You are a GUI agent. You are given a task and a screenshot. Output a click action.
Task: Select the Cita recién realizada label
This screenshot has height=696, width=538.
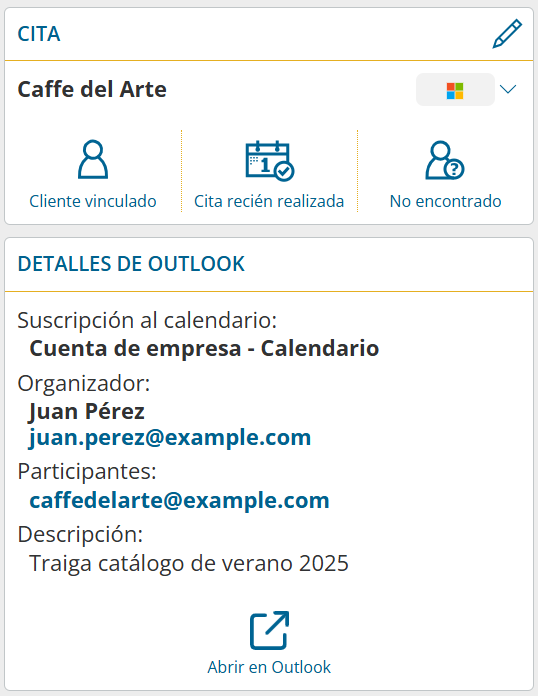tap(269, 202)
